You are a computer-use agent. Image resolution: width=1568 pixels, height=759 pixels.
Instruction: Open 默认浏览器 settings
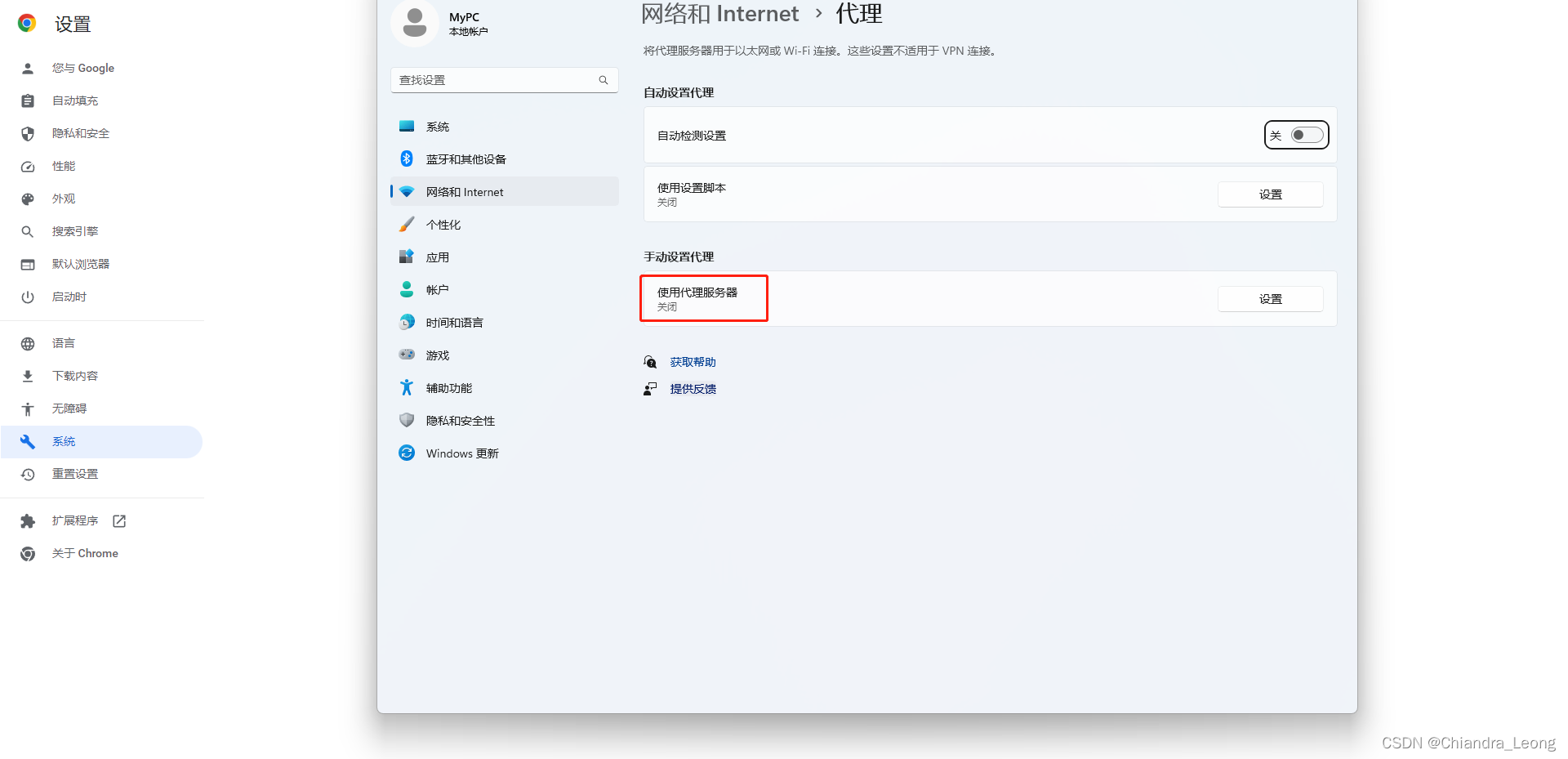pos(81,263)
